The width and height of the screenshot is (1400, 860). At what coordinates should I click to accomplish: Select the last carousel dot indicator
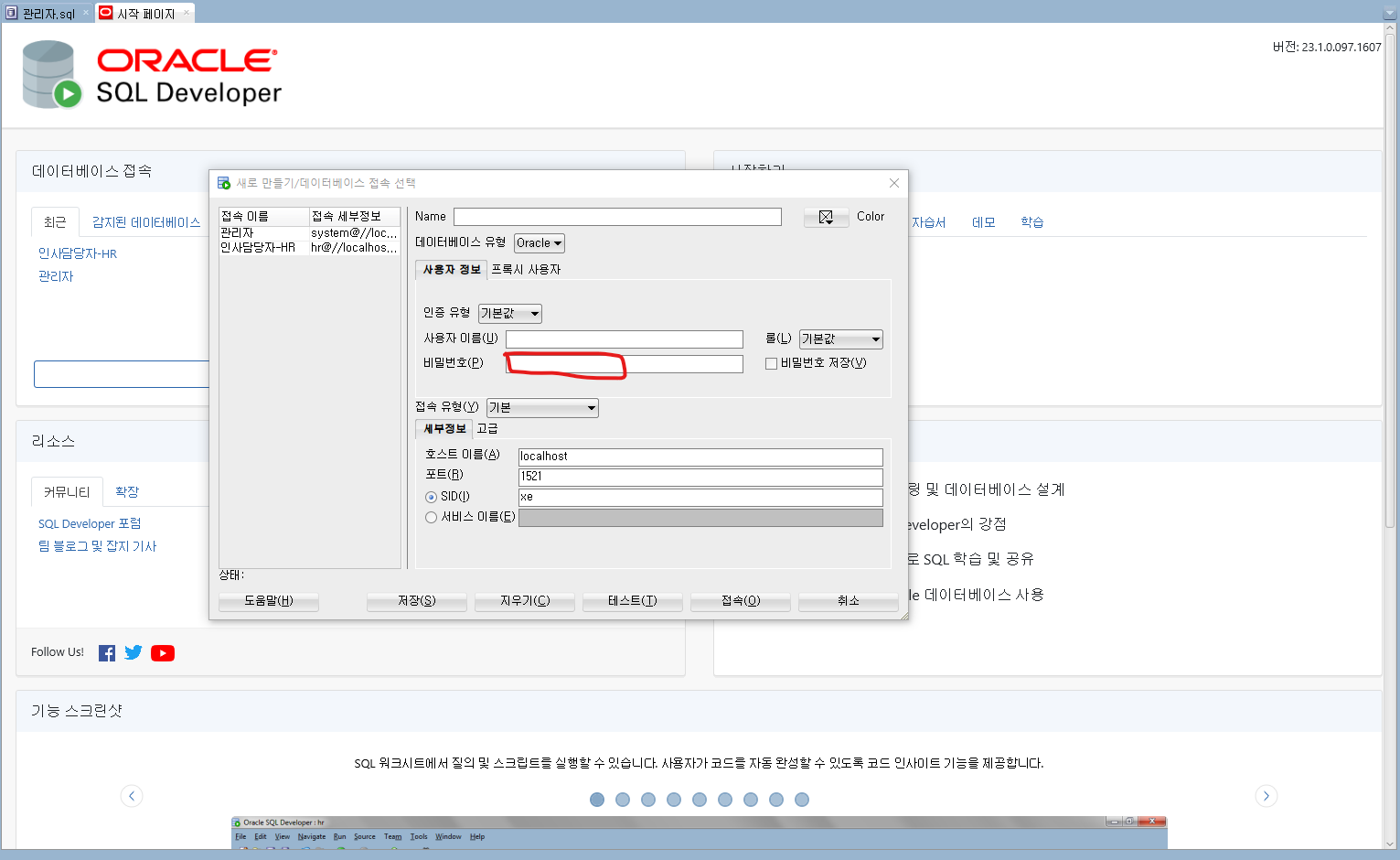[x=802, y=800]
